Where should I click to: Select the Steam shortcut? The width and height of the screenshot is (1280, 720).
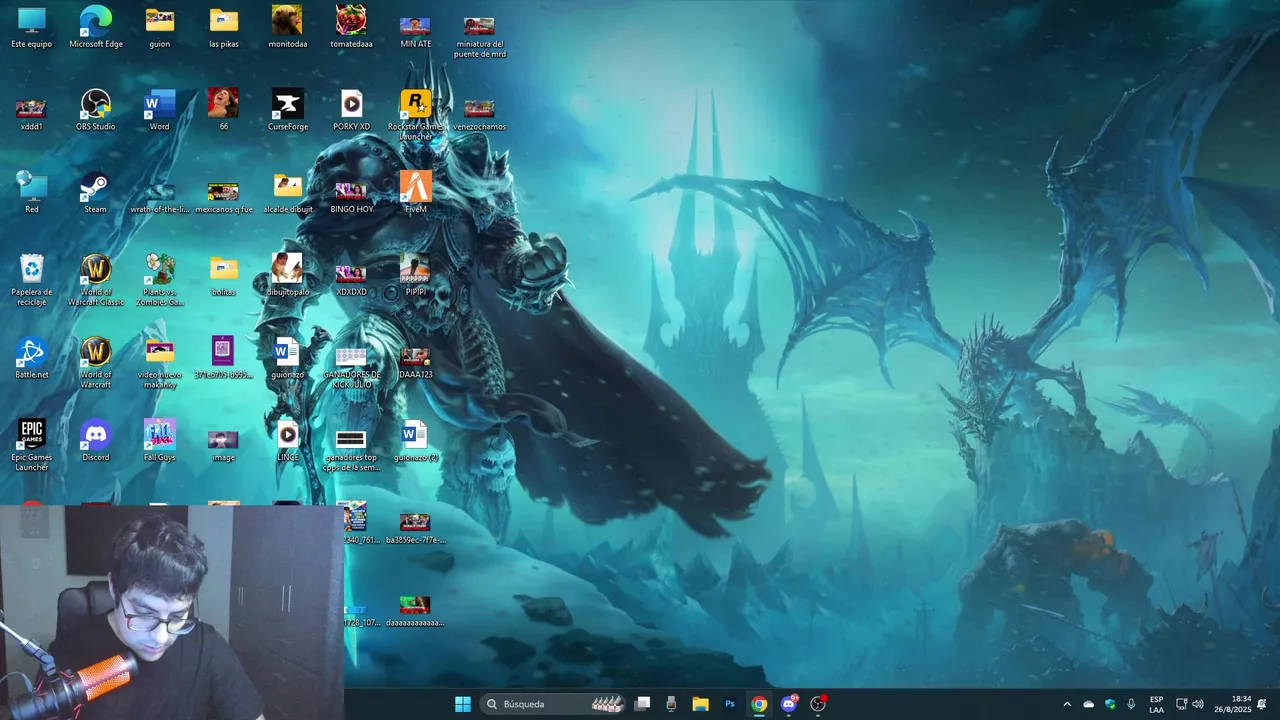click(x=96, y=192)
